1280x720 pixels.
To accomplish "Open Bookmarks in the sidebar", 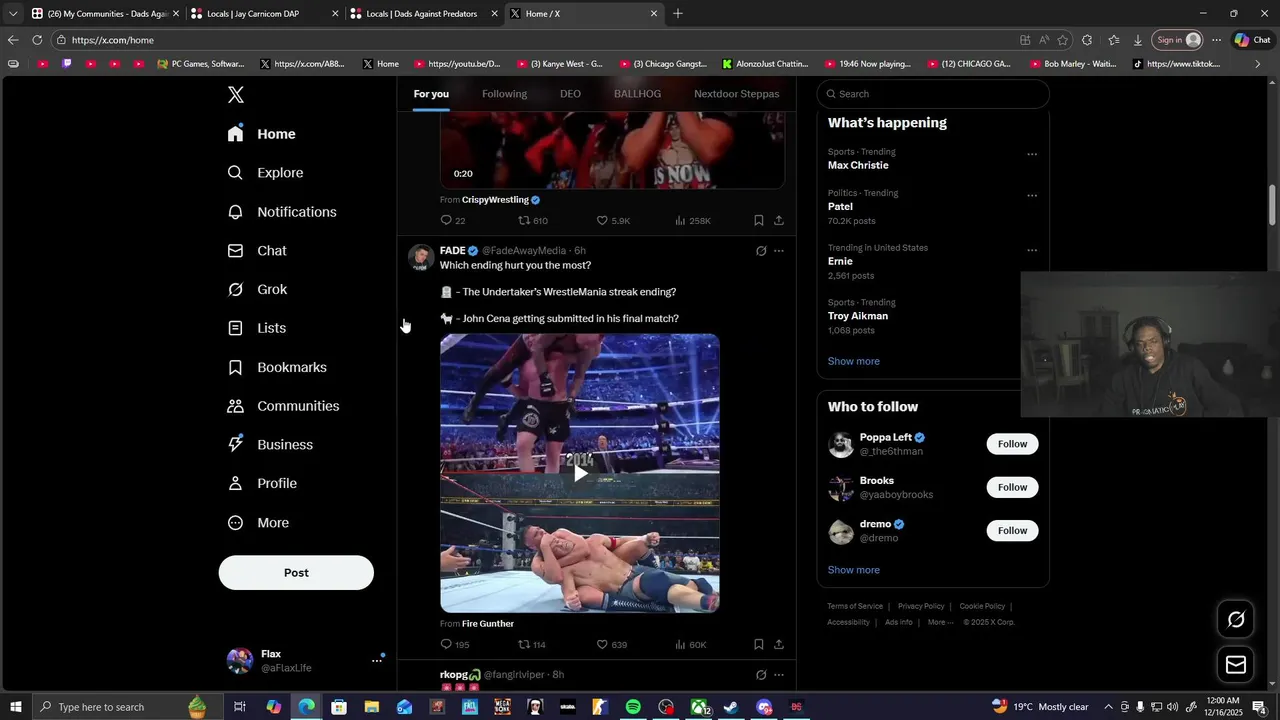I will (277, 367).
